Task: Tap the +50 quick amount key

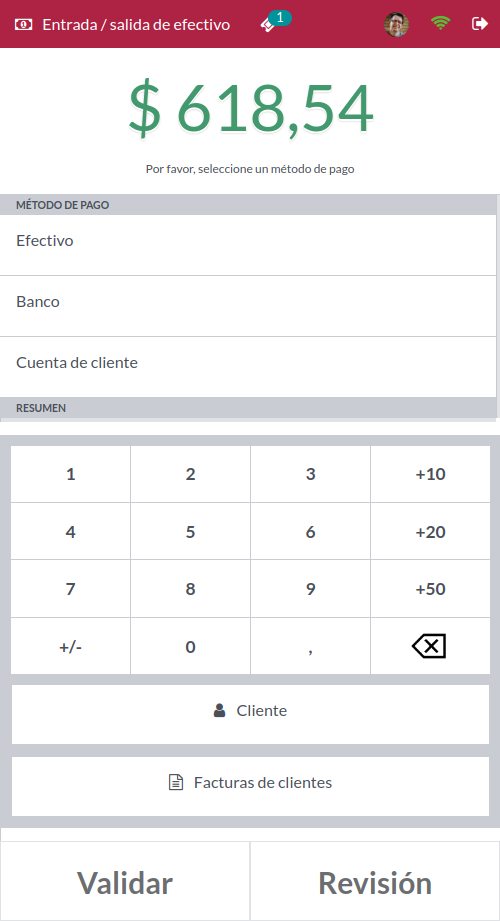Action: pos(430,589)
